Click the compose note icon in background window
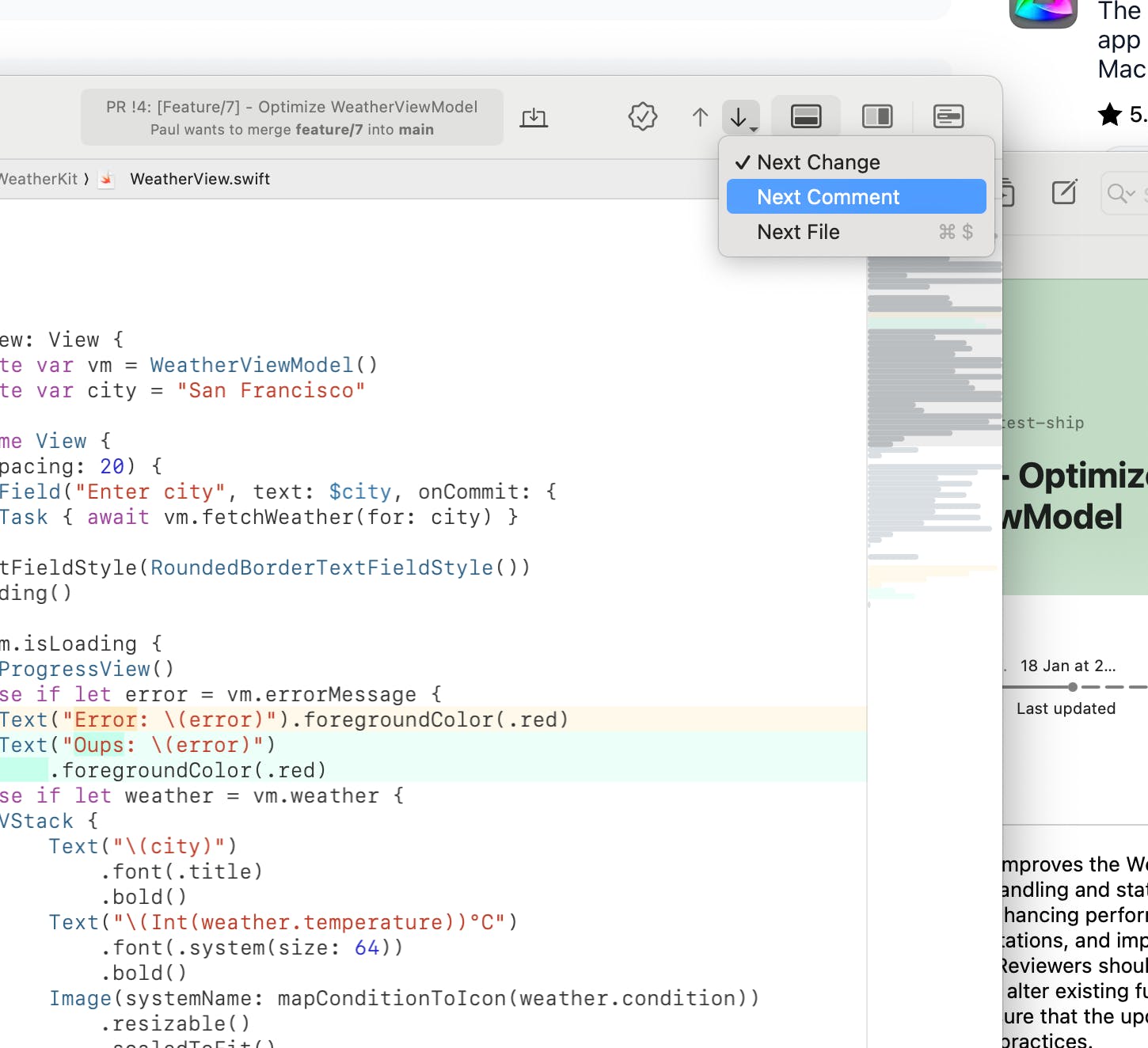 [1064, 192]
